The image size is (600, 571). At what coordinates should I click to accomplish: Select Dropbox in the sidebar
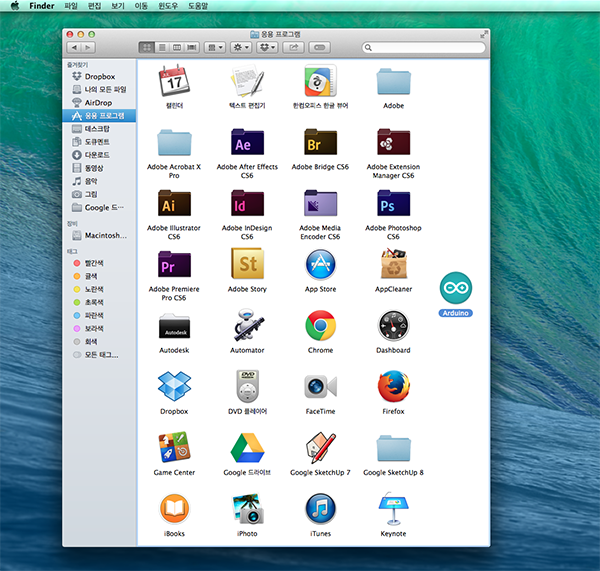[99, 77]
